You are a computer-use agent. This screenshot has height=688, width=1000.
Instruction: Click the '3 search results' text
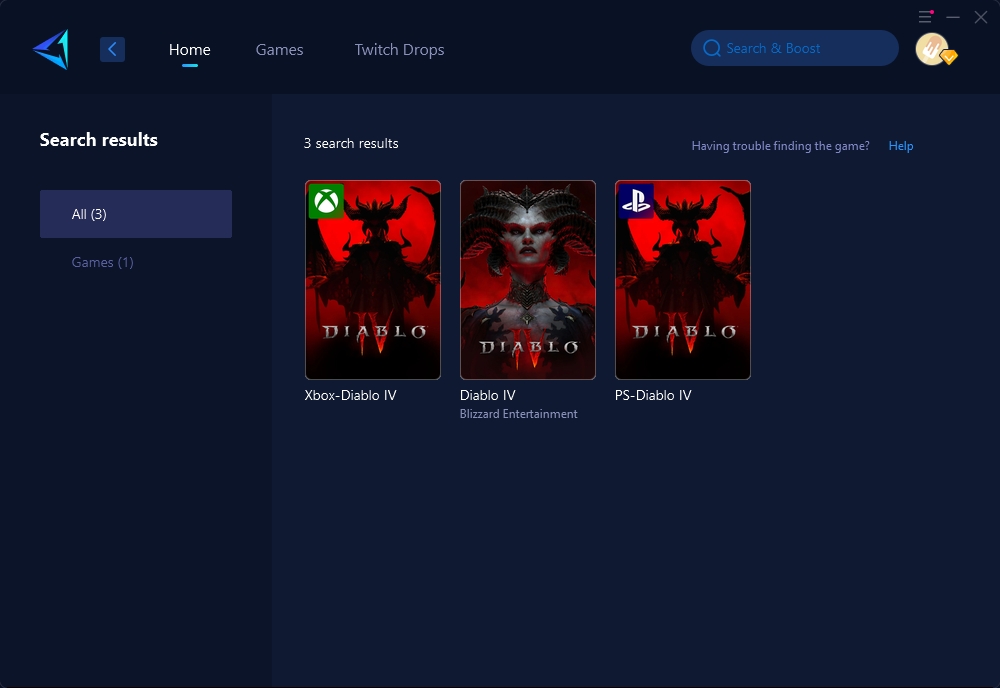coord(351,143)
